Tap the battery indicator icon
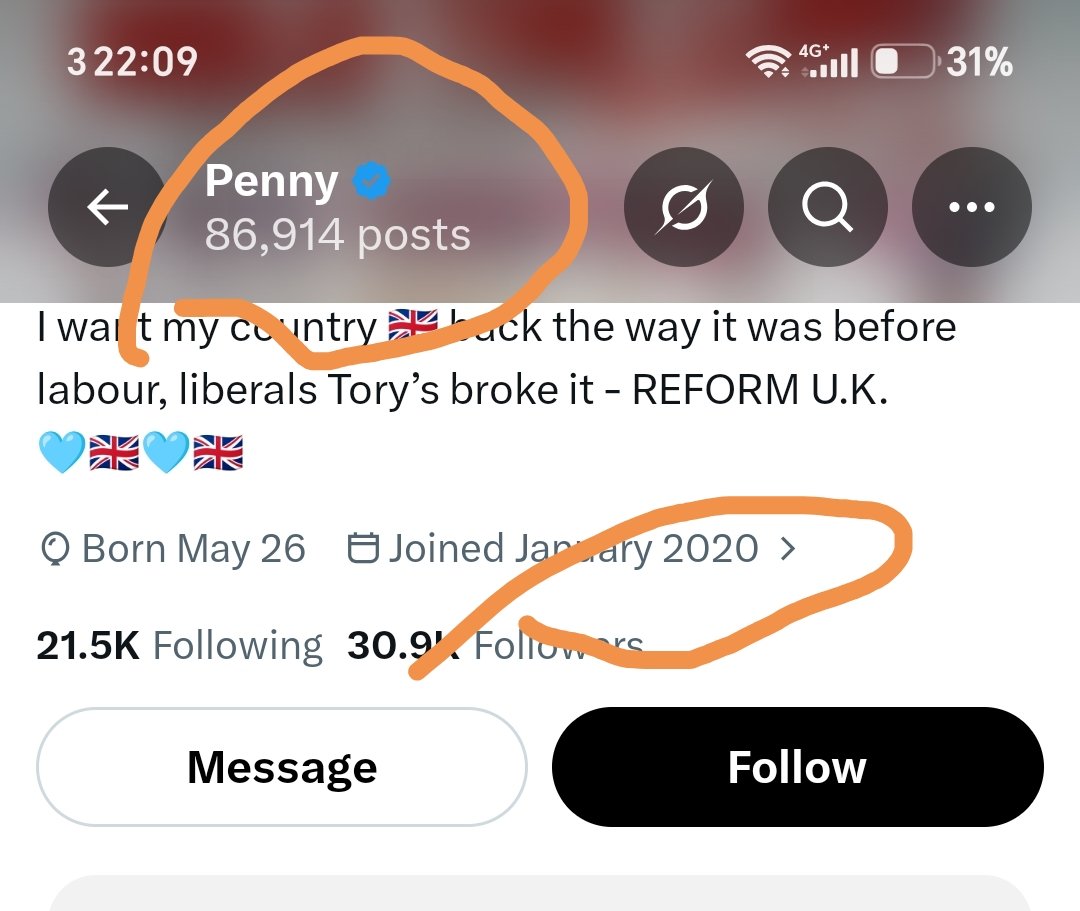Image resolution: width=1080 pixels, height=911 pixels. pyautogui.click(x=904, y=61)
